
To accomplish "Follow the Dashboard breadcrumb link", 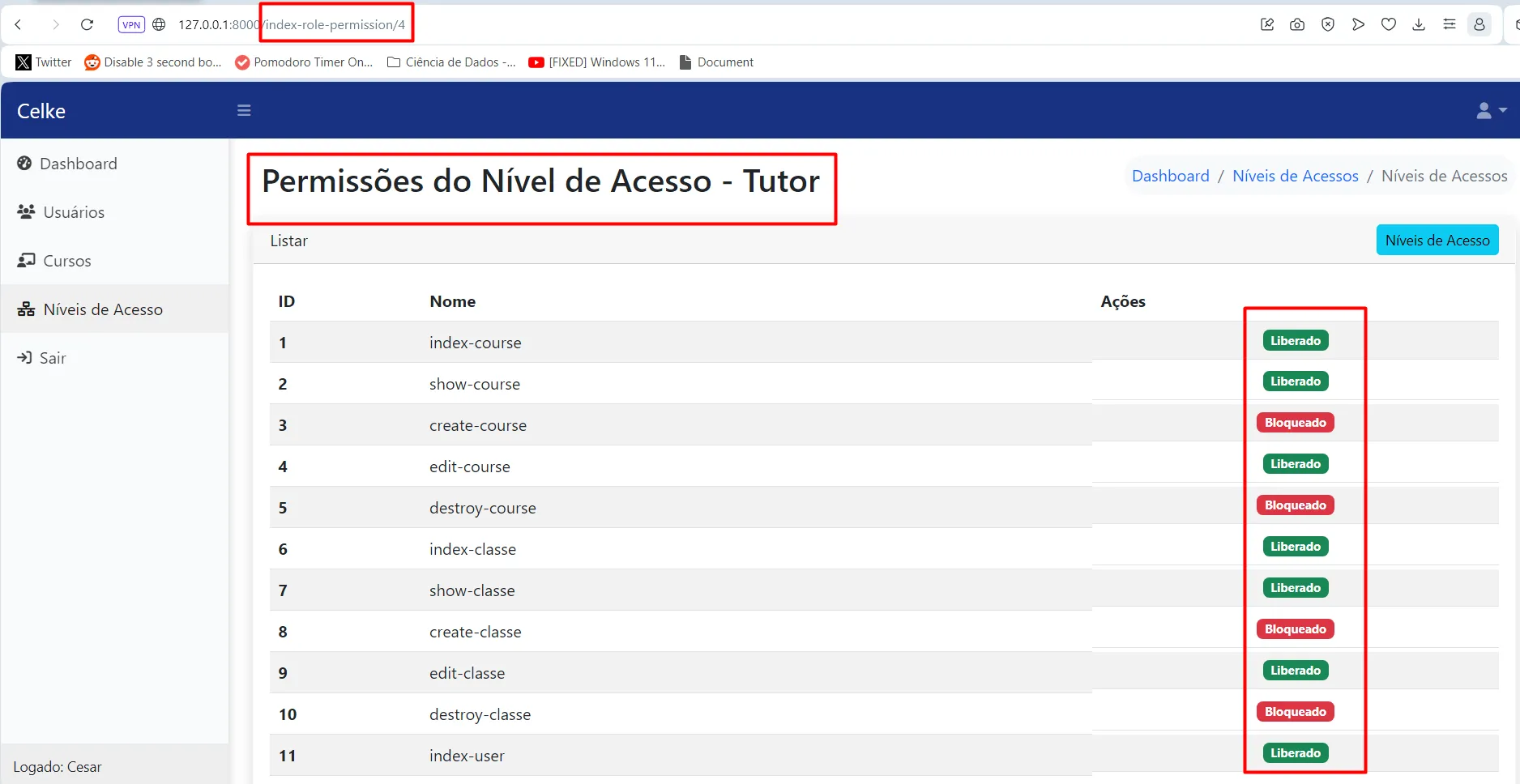I will tap(1170, 176).
